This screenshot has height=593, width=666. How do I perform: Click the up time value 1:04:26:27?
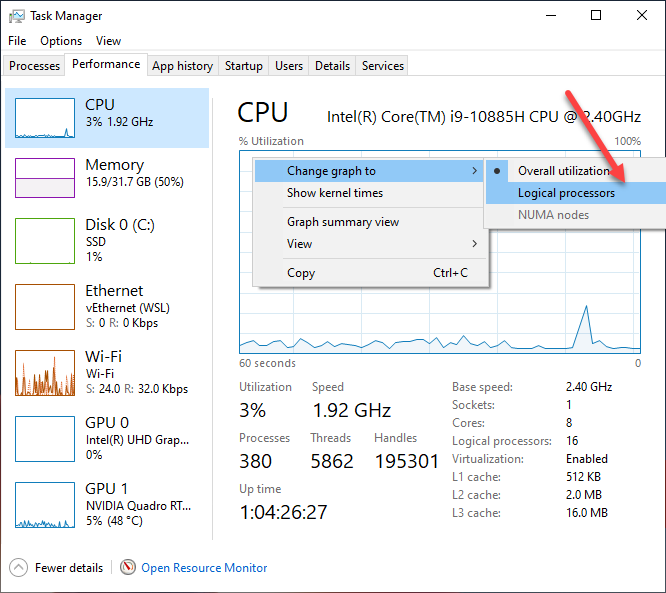pos(283,512)
